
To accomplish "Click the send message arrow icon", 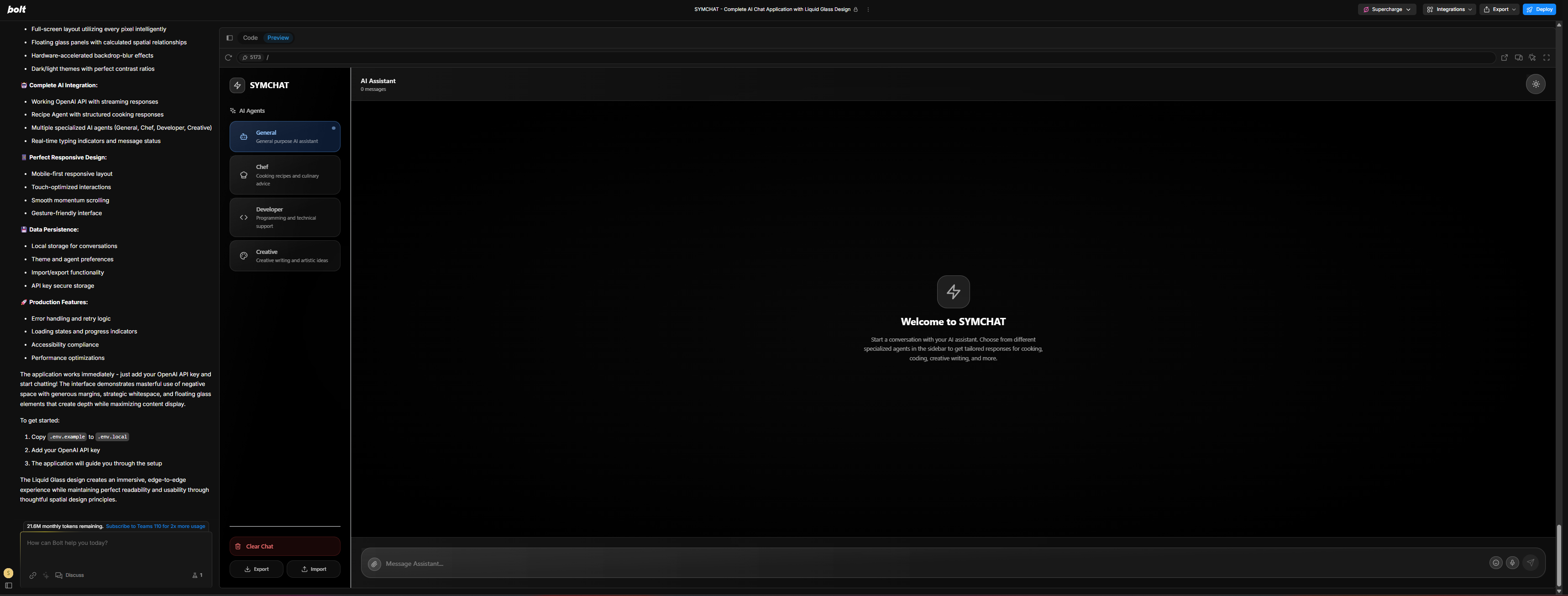I will 1530,563.
